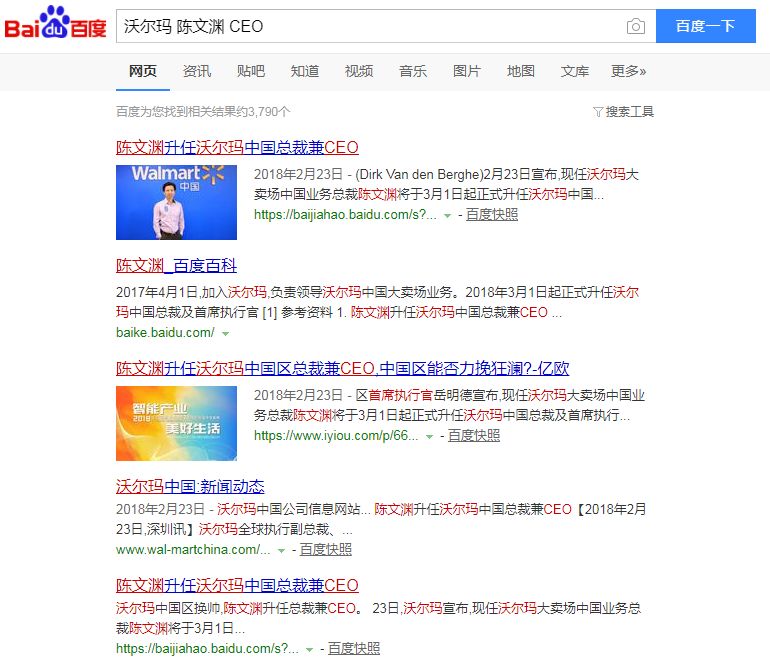This screenshot has height=657, width=770.
Task: Open the 图片 tab
Action: pos(467,72)
